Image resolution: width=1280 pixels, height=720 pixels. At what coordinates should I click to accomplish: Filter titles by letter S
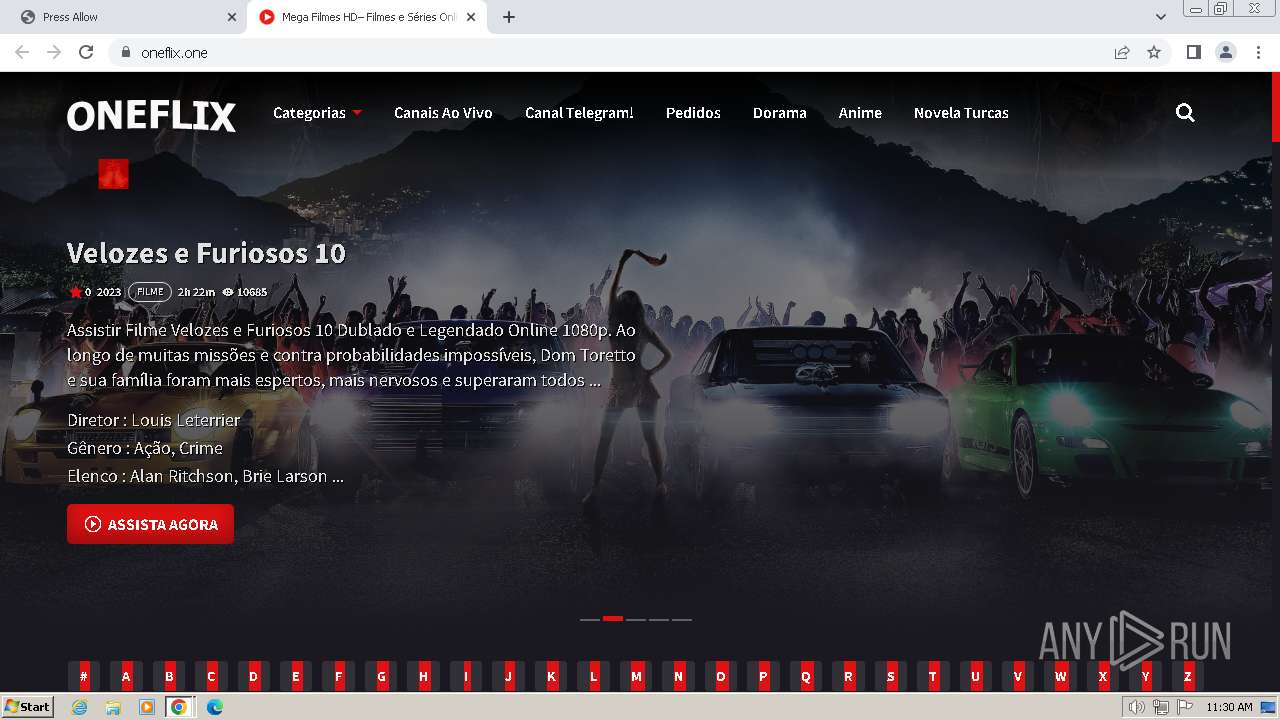coord(891,676)
